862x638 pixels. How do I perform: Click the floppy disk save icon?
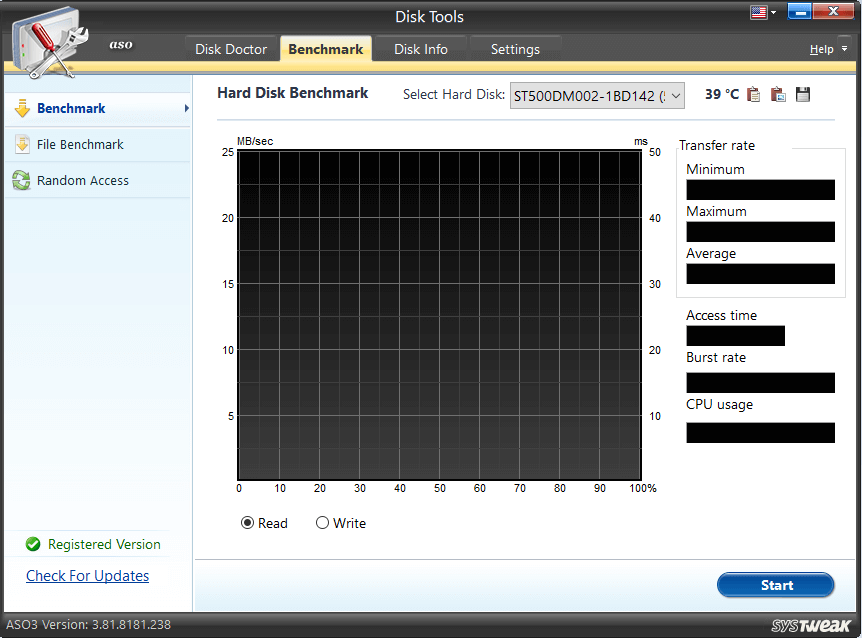click(x=802, y=94)
